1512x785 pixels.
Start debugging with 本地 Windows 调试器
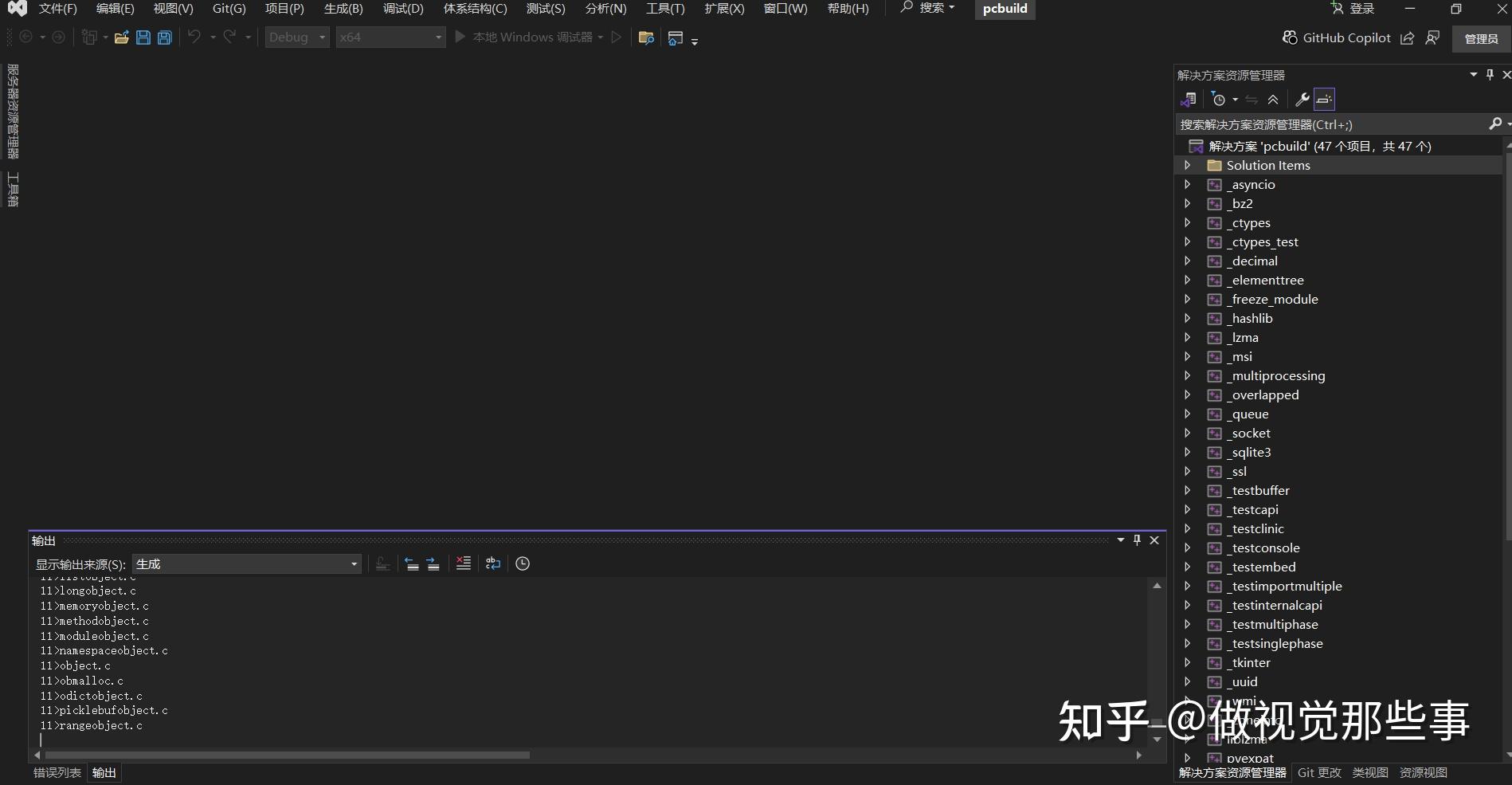click(x=530, y=37)
